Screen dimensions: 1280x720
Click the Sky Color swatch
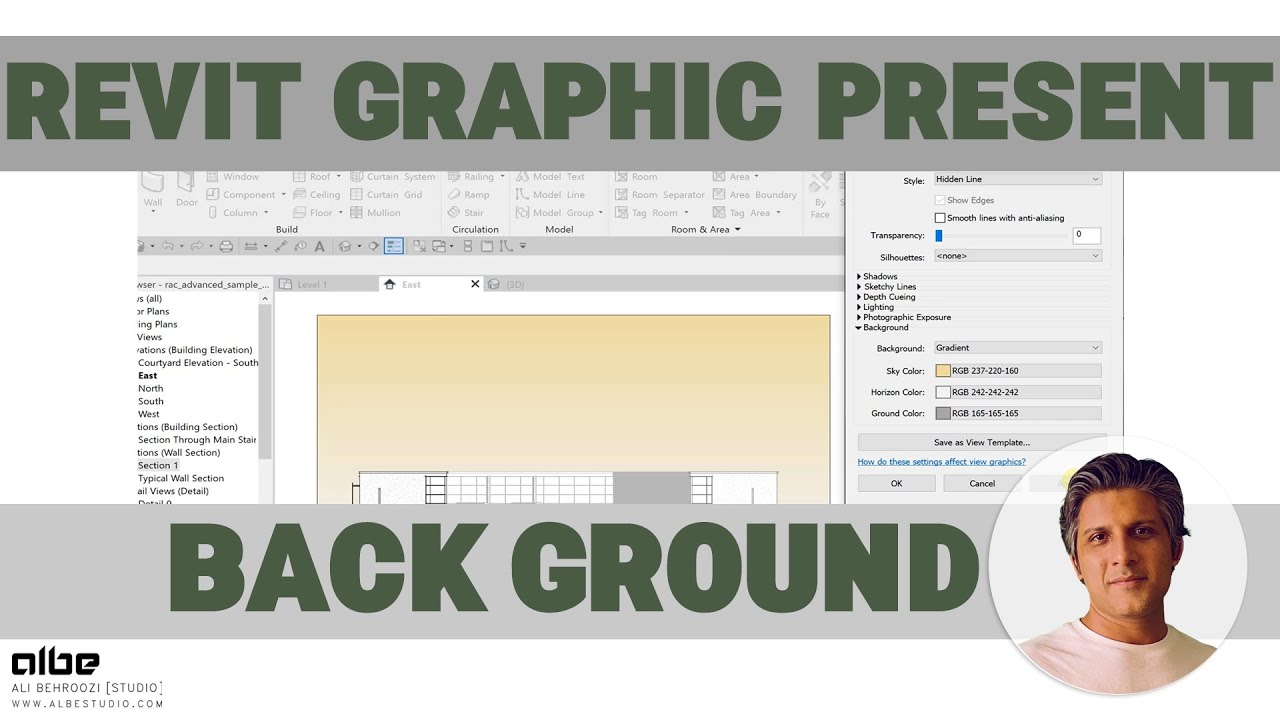point(943,371)
